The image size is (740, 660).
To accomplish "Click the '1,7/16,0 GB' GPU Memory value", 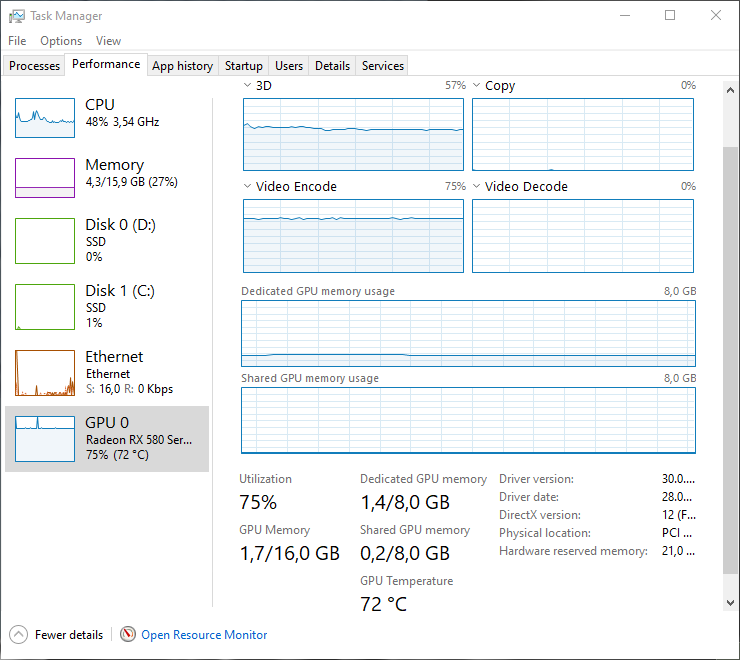I will tap(289, 553).
